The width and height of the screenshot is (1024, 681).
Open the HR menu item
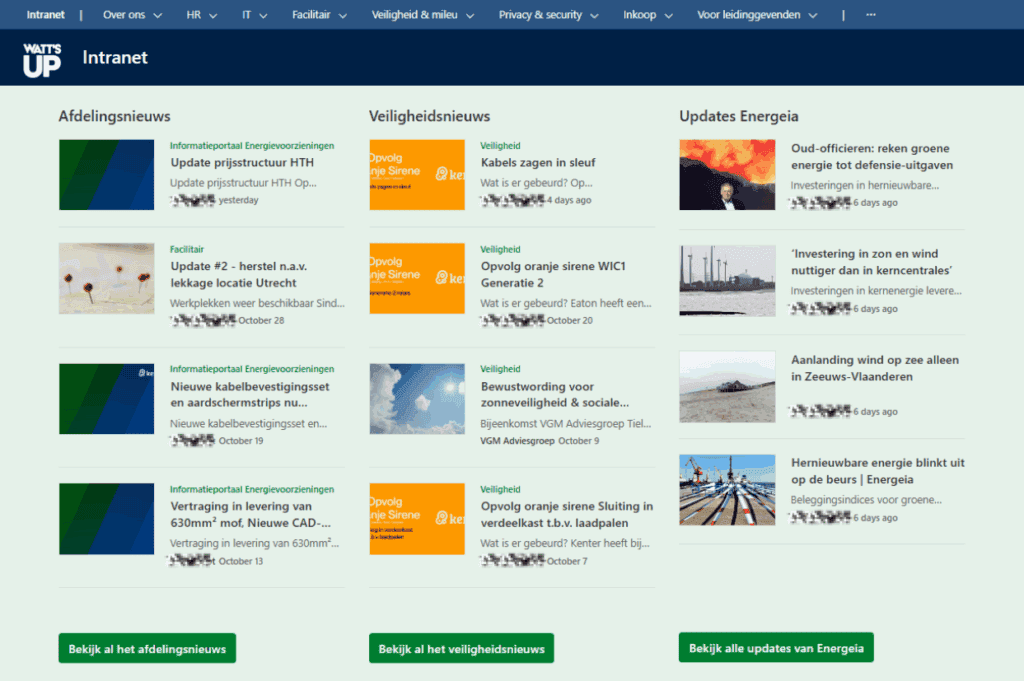tap(193, 14)
